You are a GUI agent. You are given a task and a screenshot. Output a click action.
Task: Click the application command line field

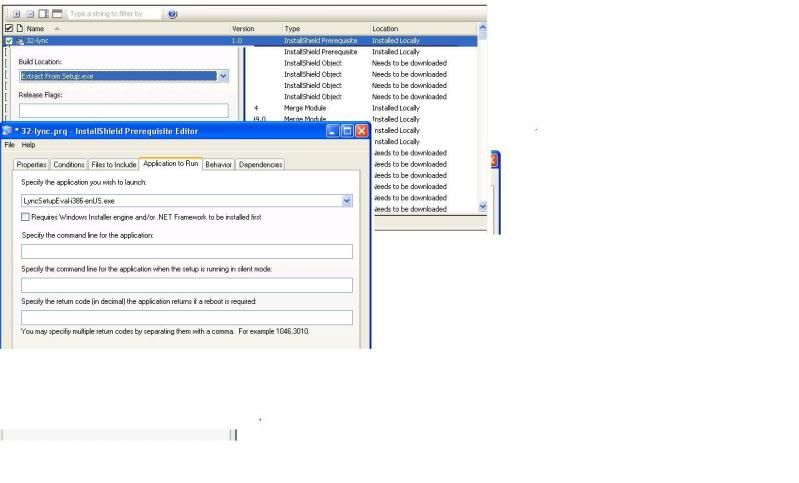(x=187, y=251)
